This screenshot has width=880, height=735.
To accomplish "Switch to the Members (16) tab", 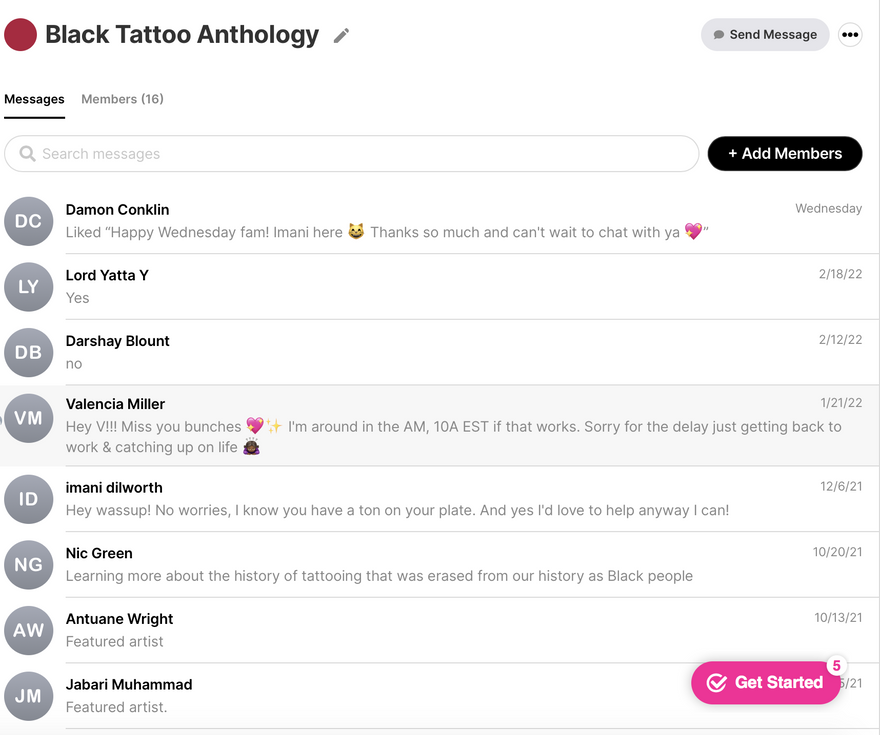I will click(122, 99).
